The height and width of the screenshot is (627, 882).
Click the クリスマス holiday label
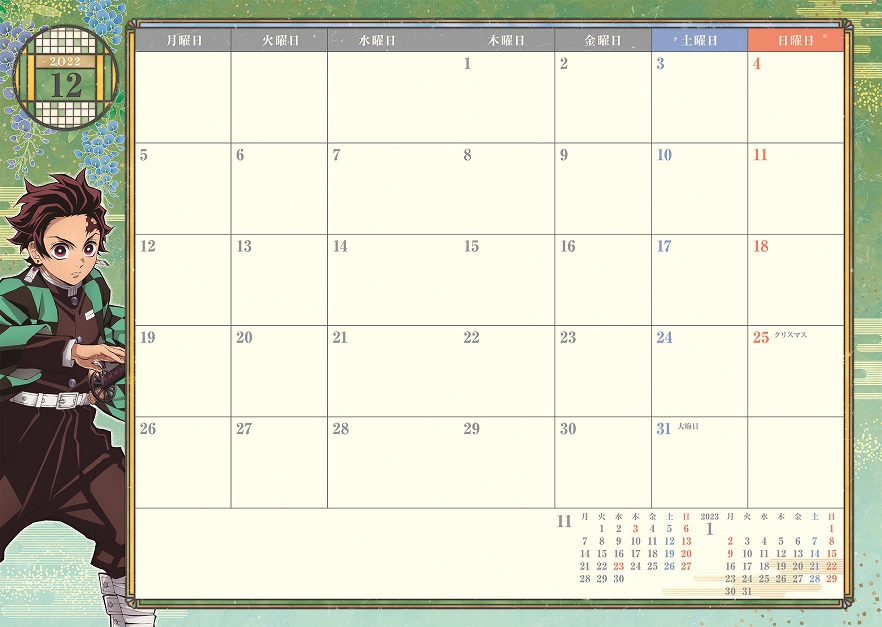pyautogui.click(x=790, y=335)
